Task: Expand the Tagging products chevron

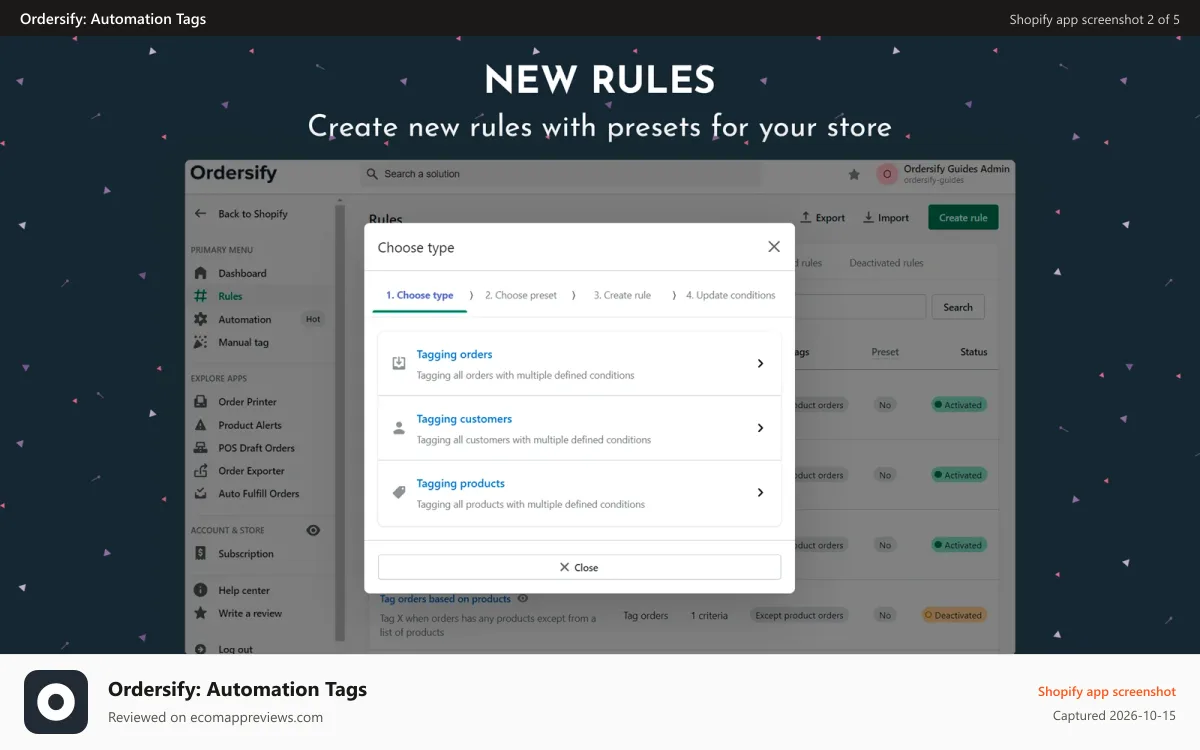Action: [x=760, y=493]
